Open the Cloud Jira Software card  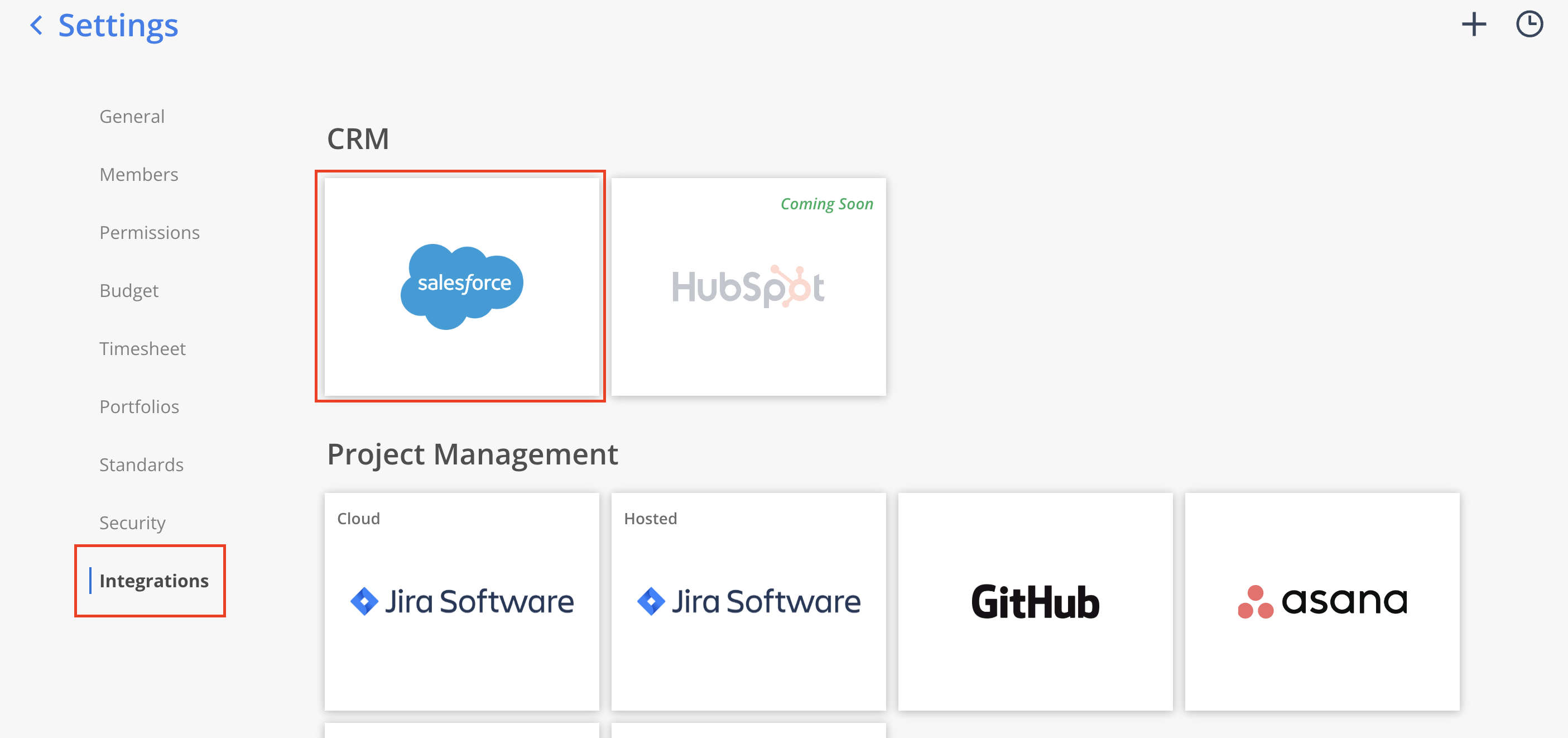click(x=461, y=601)
